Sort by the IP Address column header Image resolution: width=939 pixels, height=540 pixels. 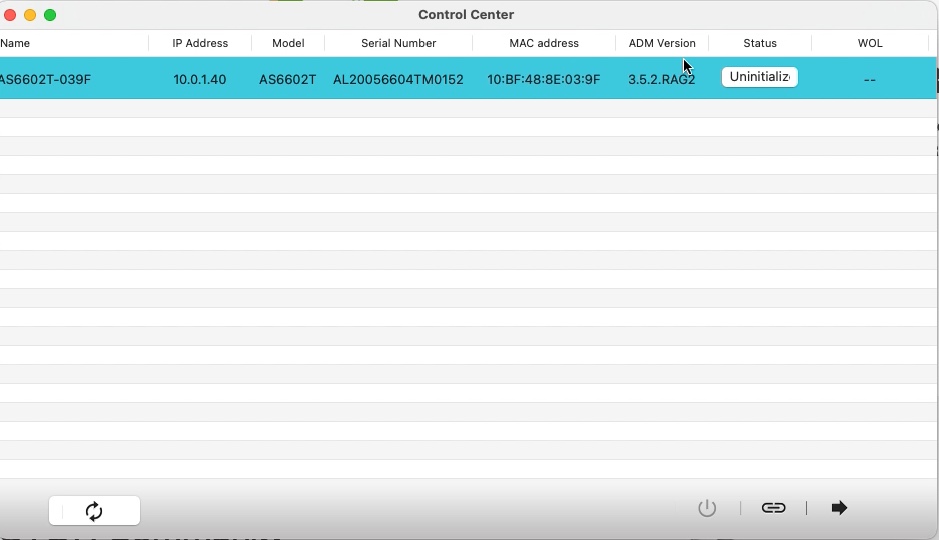[x=200, y=43]
